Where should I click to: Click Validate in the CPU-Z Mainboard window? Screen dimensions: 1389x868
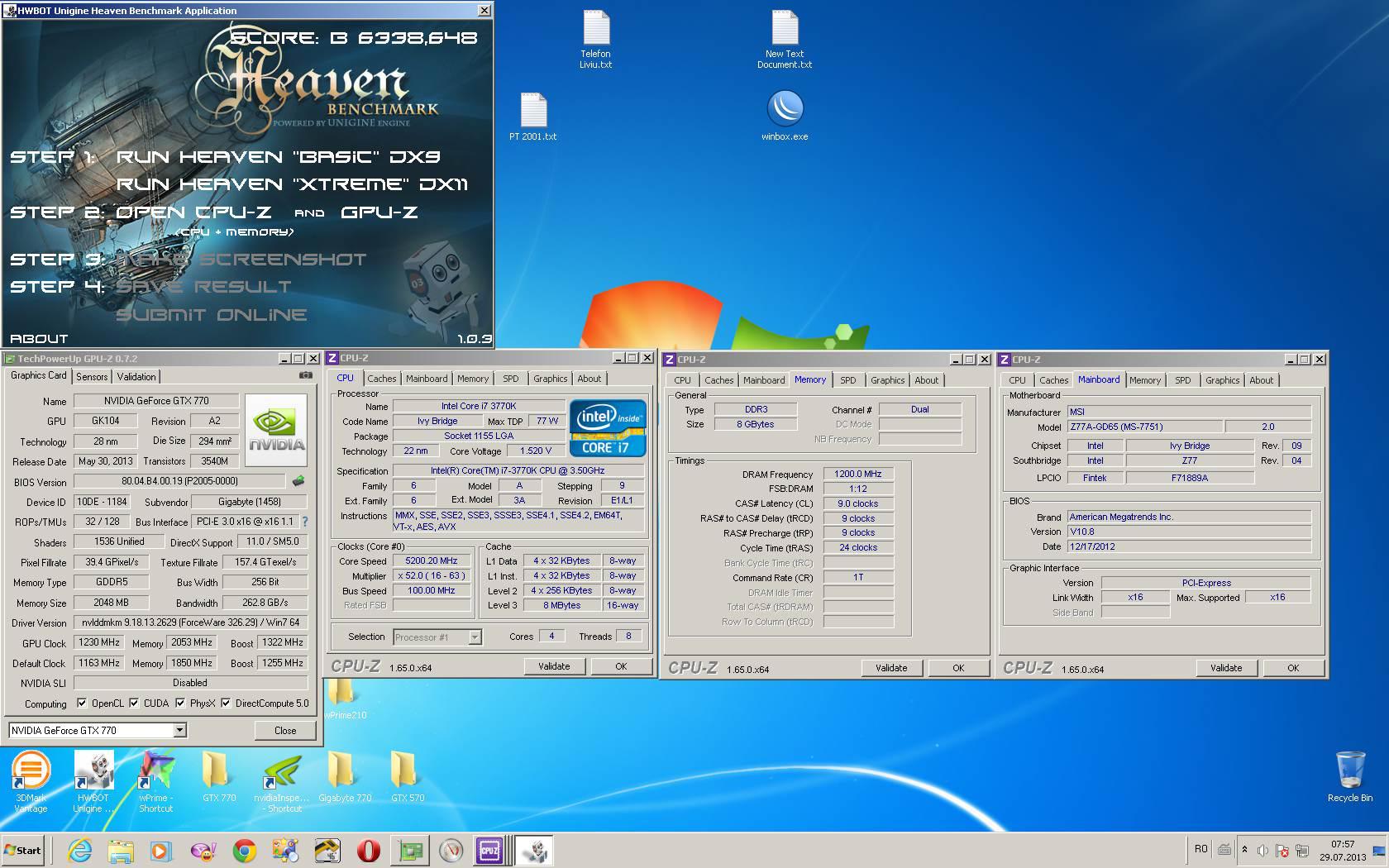tap(1226, 668)
